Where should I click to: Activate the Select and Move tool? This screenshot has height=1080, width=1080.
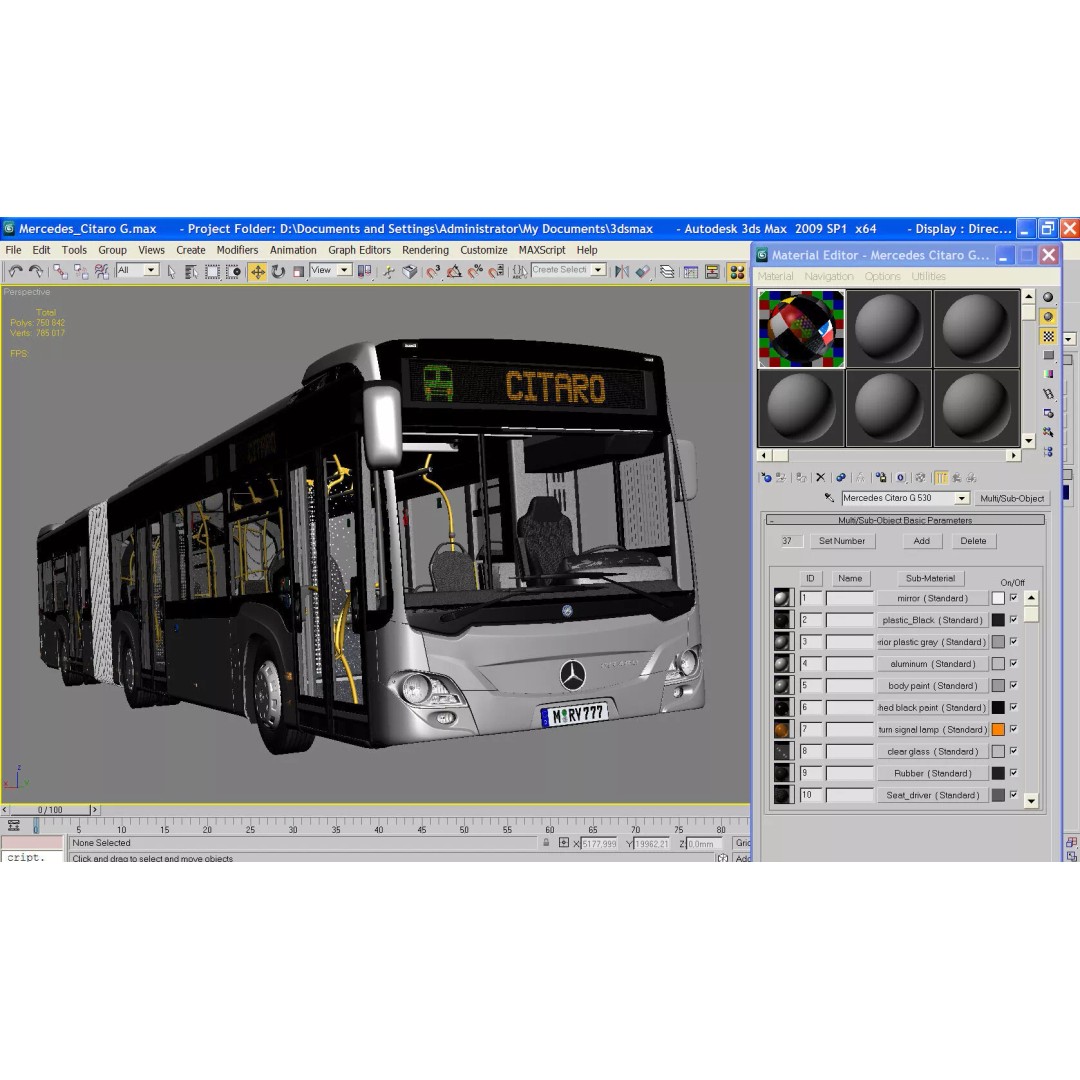pos(258,271)
